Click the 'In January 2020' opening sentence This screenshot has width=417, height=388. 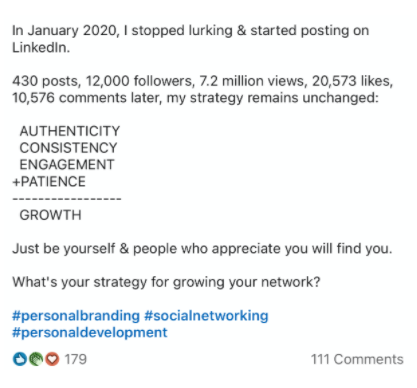coord(190,39)
